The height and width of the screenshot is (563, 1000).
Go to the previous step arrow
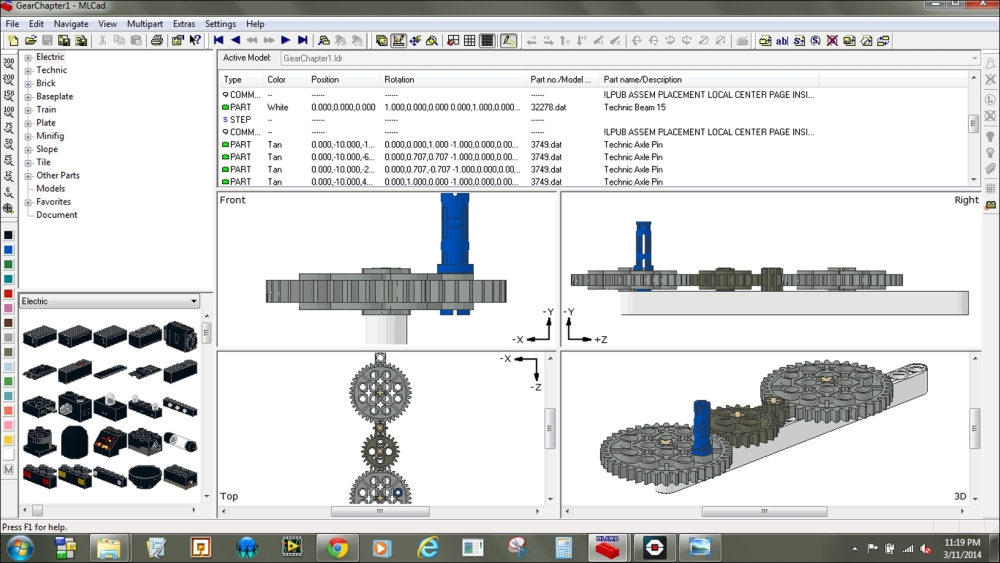pos(235,40)
